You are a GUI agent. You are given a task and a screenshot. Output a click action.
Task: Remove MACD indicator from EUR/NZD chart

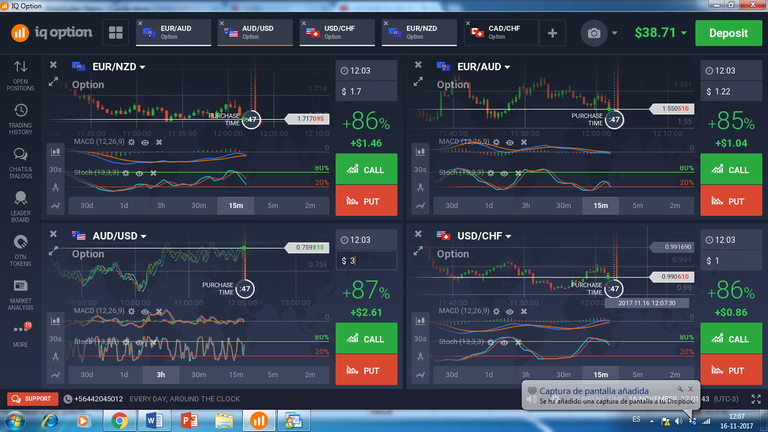[159, 142]
